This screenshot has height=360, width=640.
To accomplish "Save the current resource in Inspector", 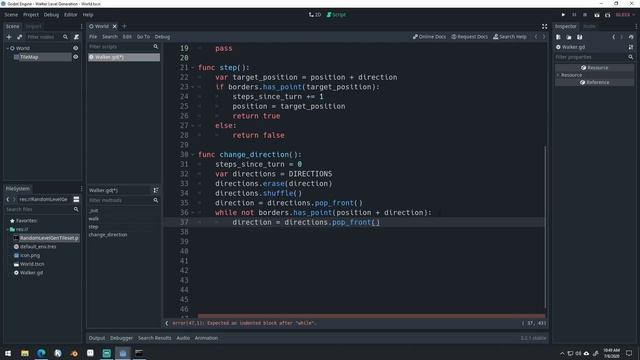I will 580,37.
